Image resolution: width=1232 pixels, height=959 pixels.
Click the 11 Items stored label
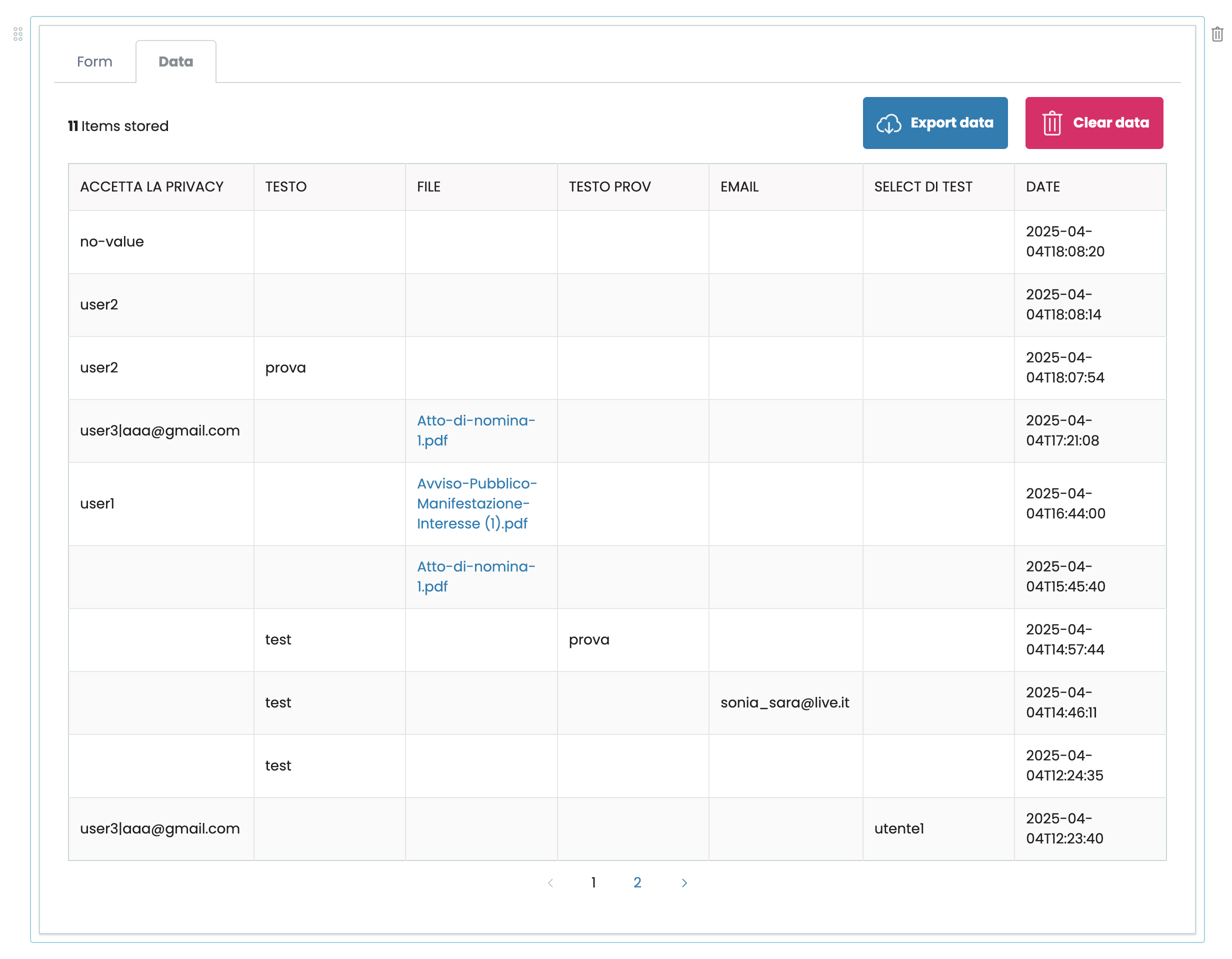(118, 126)
